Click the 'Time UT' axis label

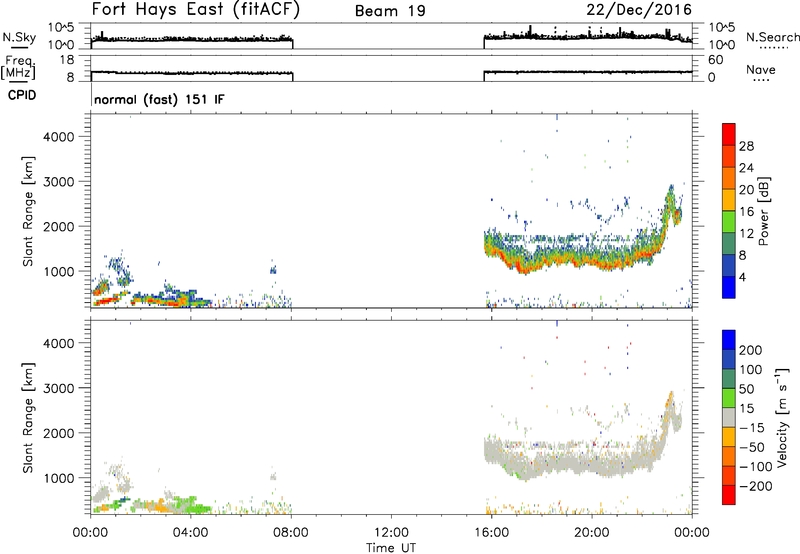coord(391,548)
